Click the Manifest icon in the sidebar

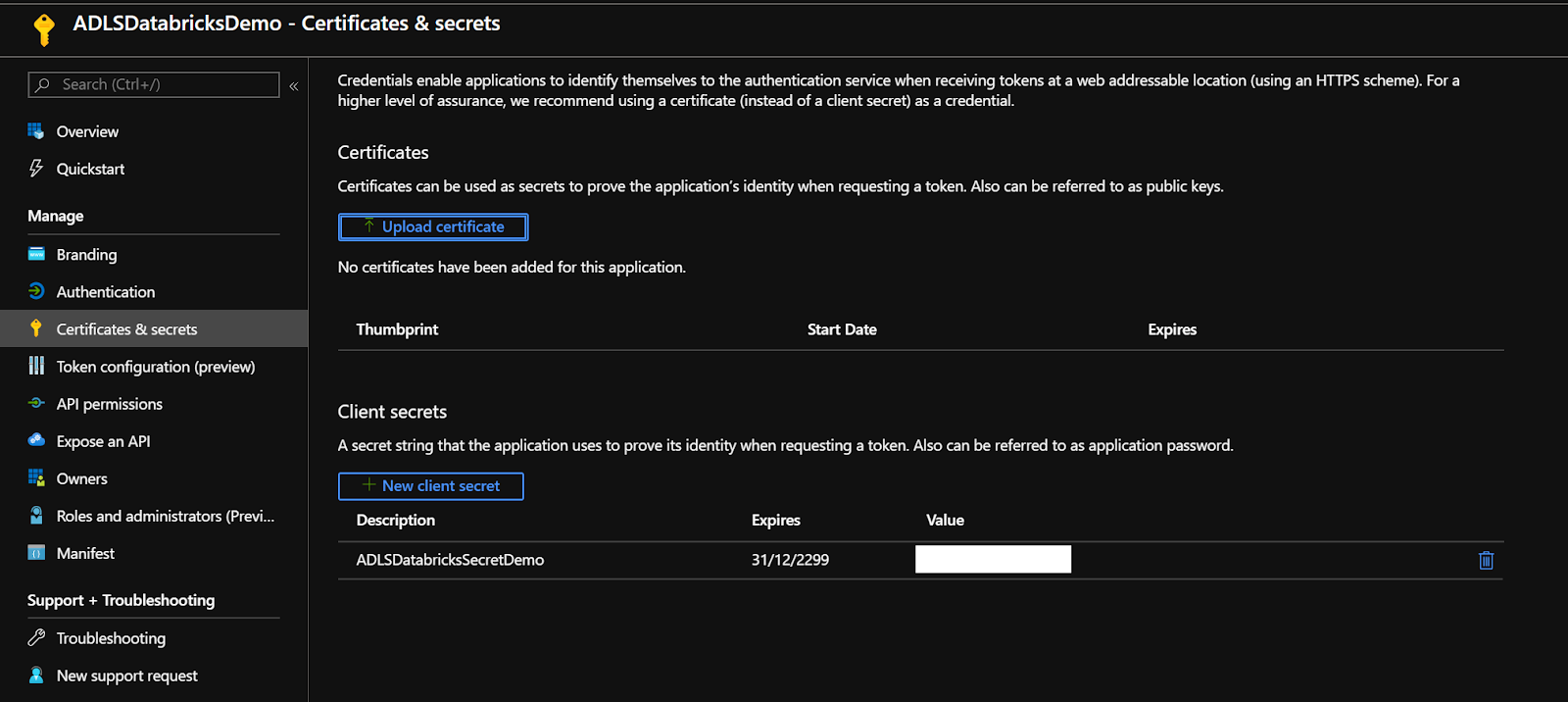coord(36,553)
